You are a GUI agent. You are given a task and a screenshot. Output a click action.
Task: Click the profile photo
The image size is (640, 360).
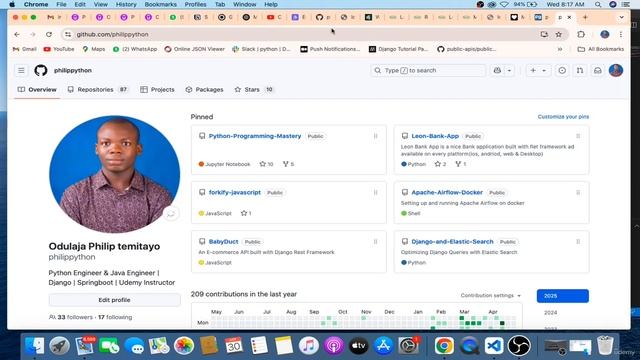[114, 174]
